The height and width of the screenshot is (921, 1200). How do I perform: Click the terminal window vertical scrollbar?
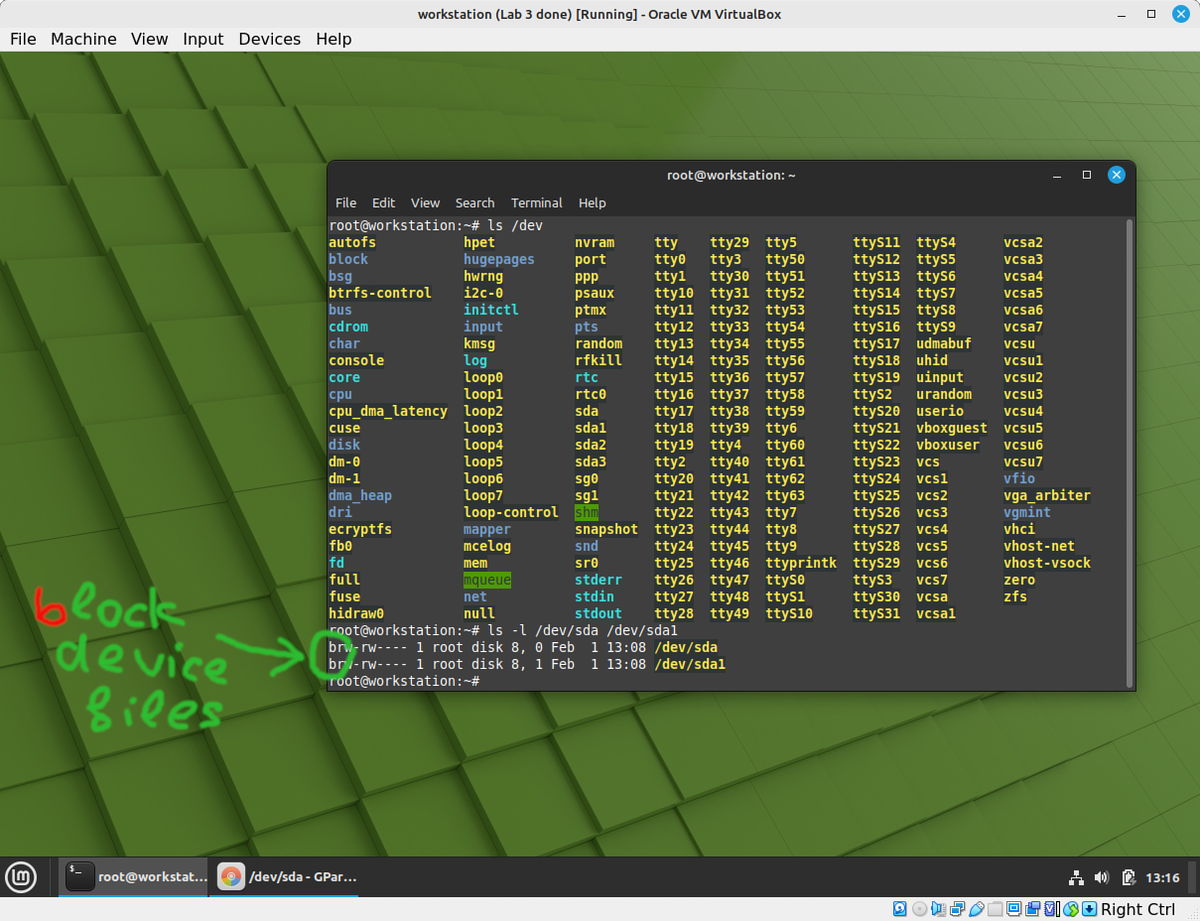[1130, 450]
